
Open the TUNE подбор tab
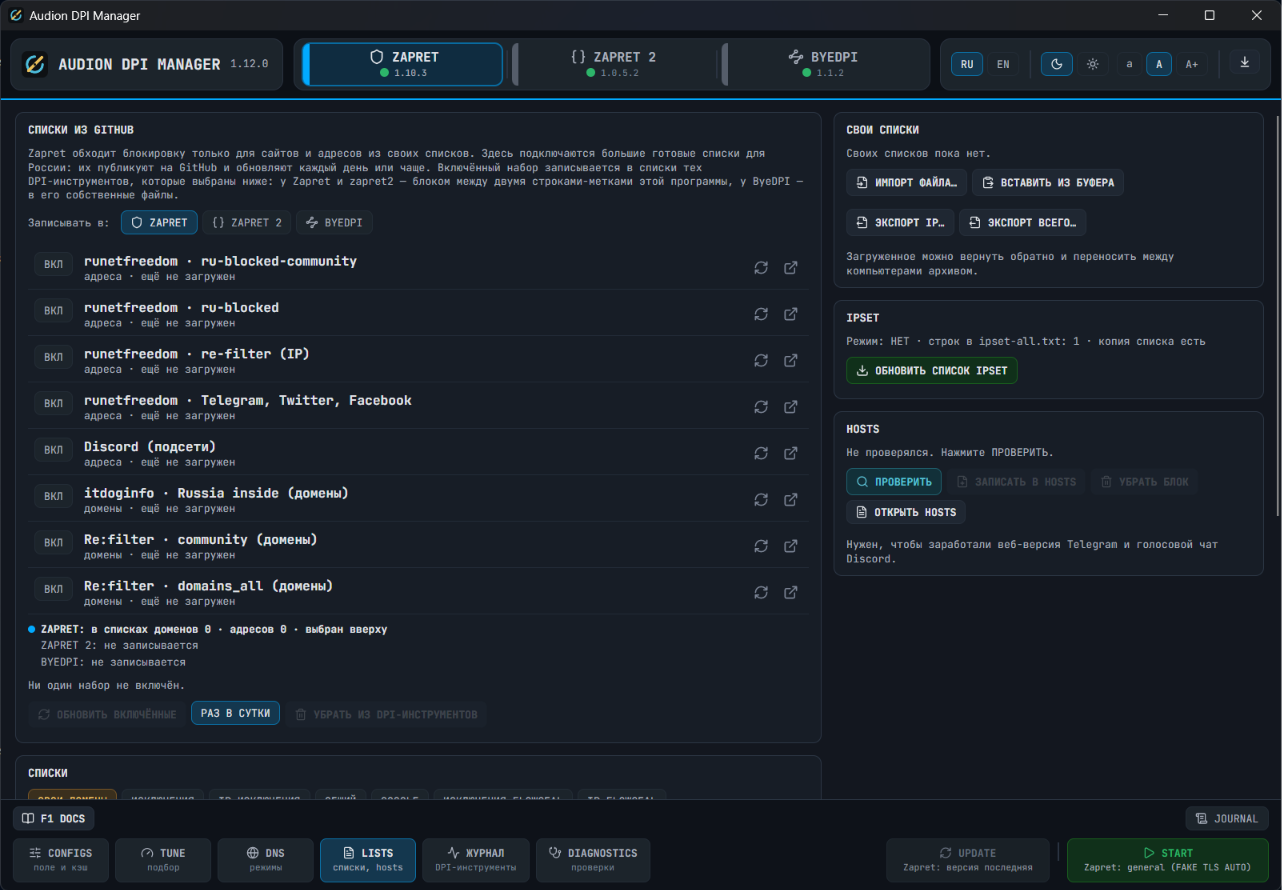(163, 860)
